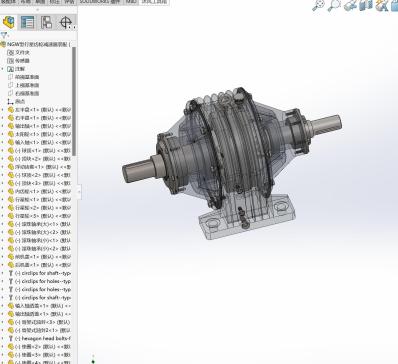Switch to the PropertyManager tab icon
398x364 pixels.
click(27, 22)
